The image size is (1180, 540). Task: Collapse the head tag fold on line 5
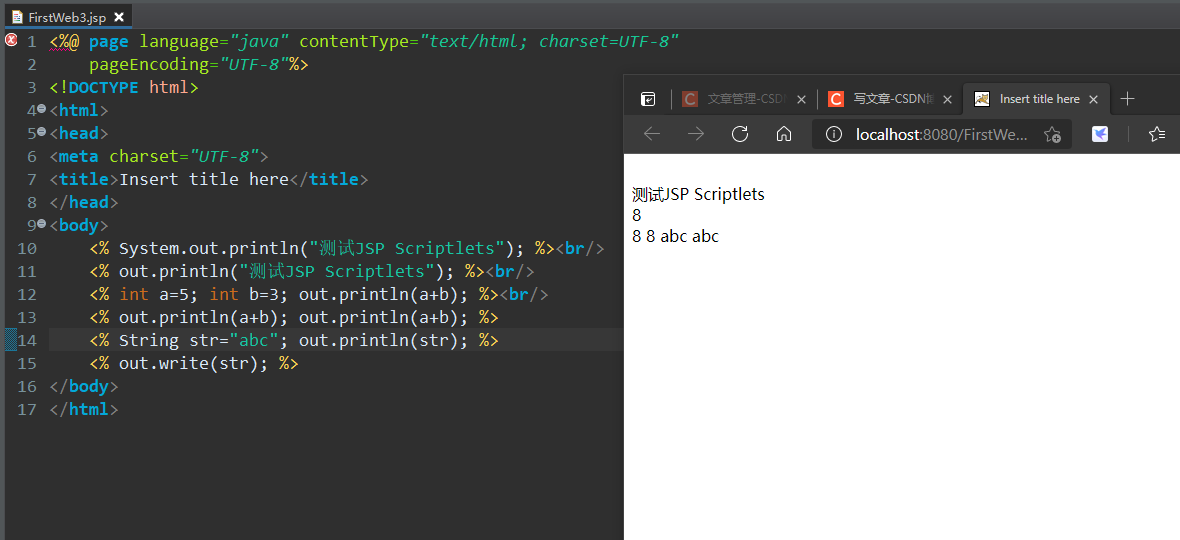(41, 132)
